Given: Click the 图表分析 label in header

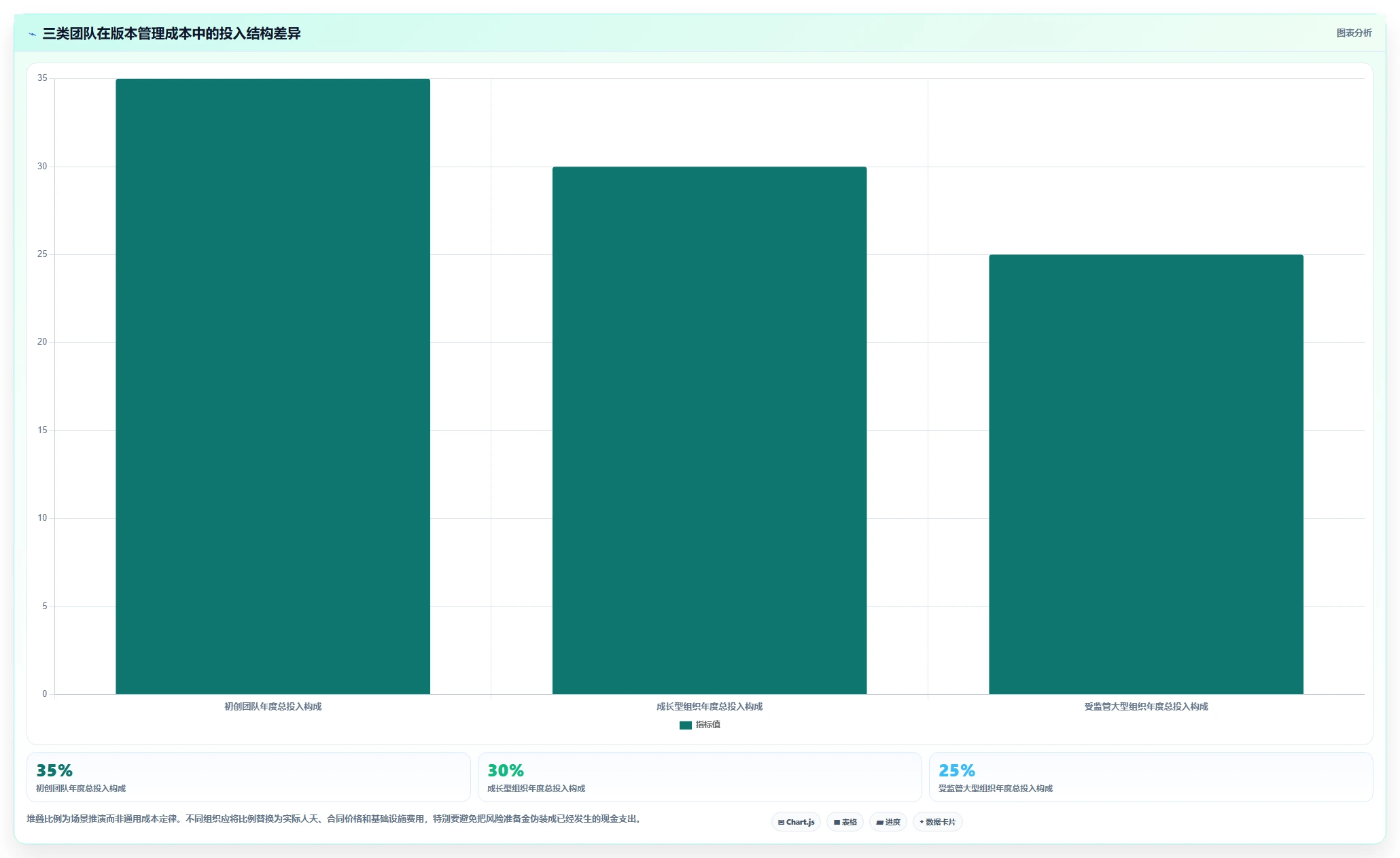Looking at the screenshot, I should tap(1354, 33).
